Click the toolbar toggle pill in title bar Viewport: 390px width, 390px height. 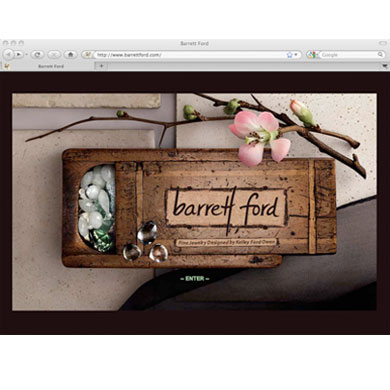(x=383, y=43)
